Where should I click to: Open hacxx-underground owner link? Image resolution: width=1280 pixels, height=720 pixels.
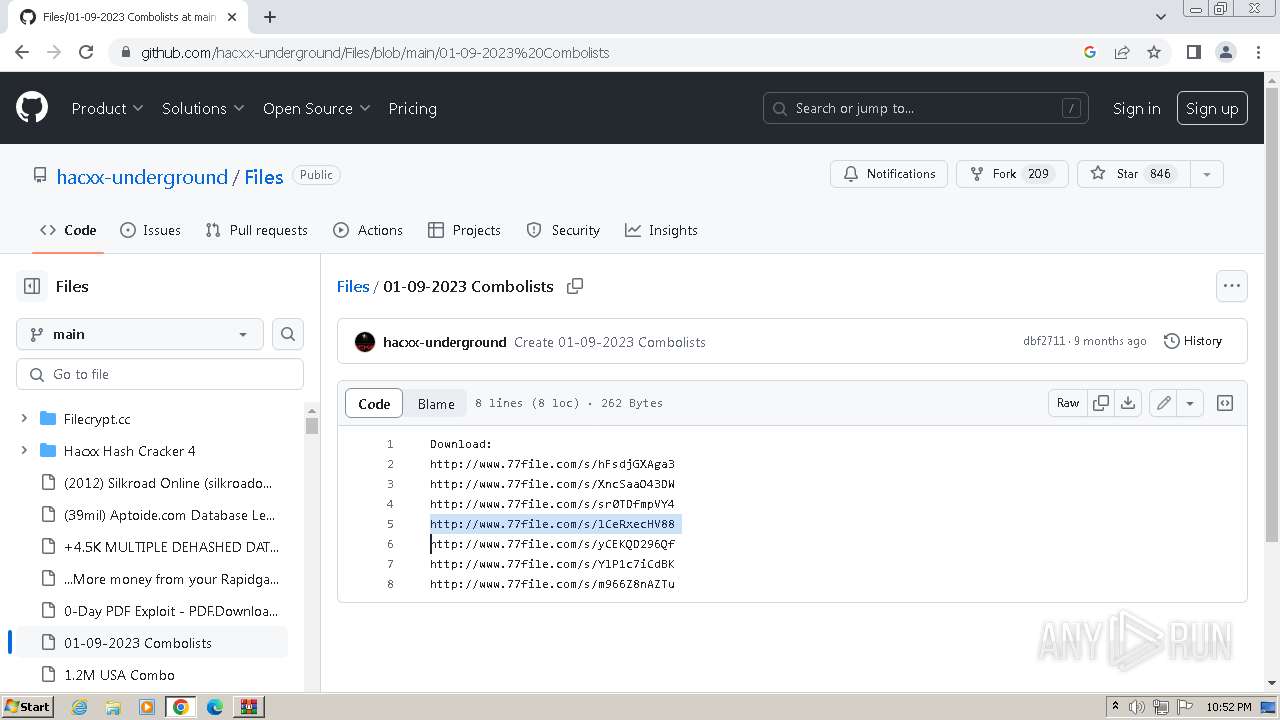[x=142, y=177]
